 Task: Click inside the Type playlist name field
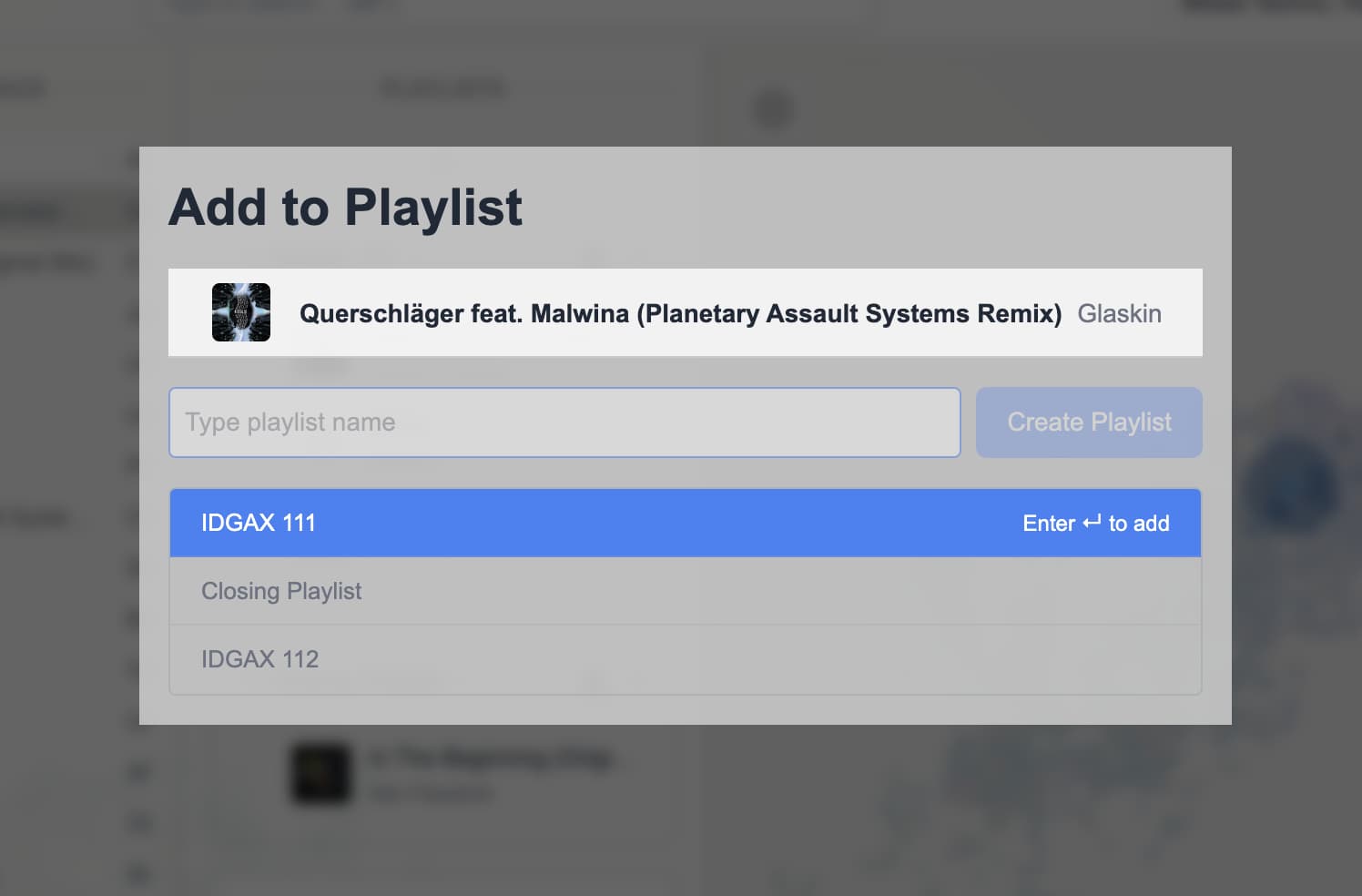(564, 422)
